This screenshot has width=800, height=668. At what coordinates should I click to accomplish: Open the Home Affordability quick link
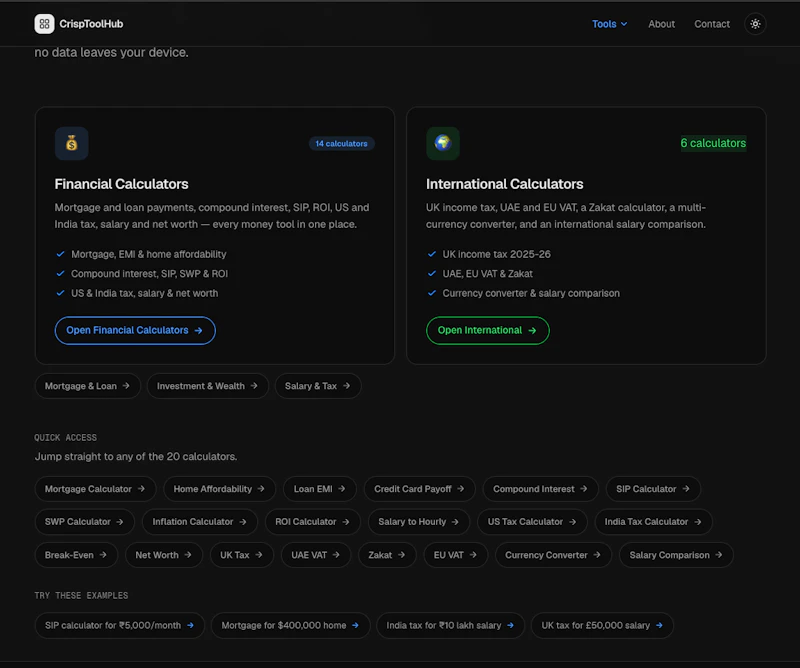219,489
